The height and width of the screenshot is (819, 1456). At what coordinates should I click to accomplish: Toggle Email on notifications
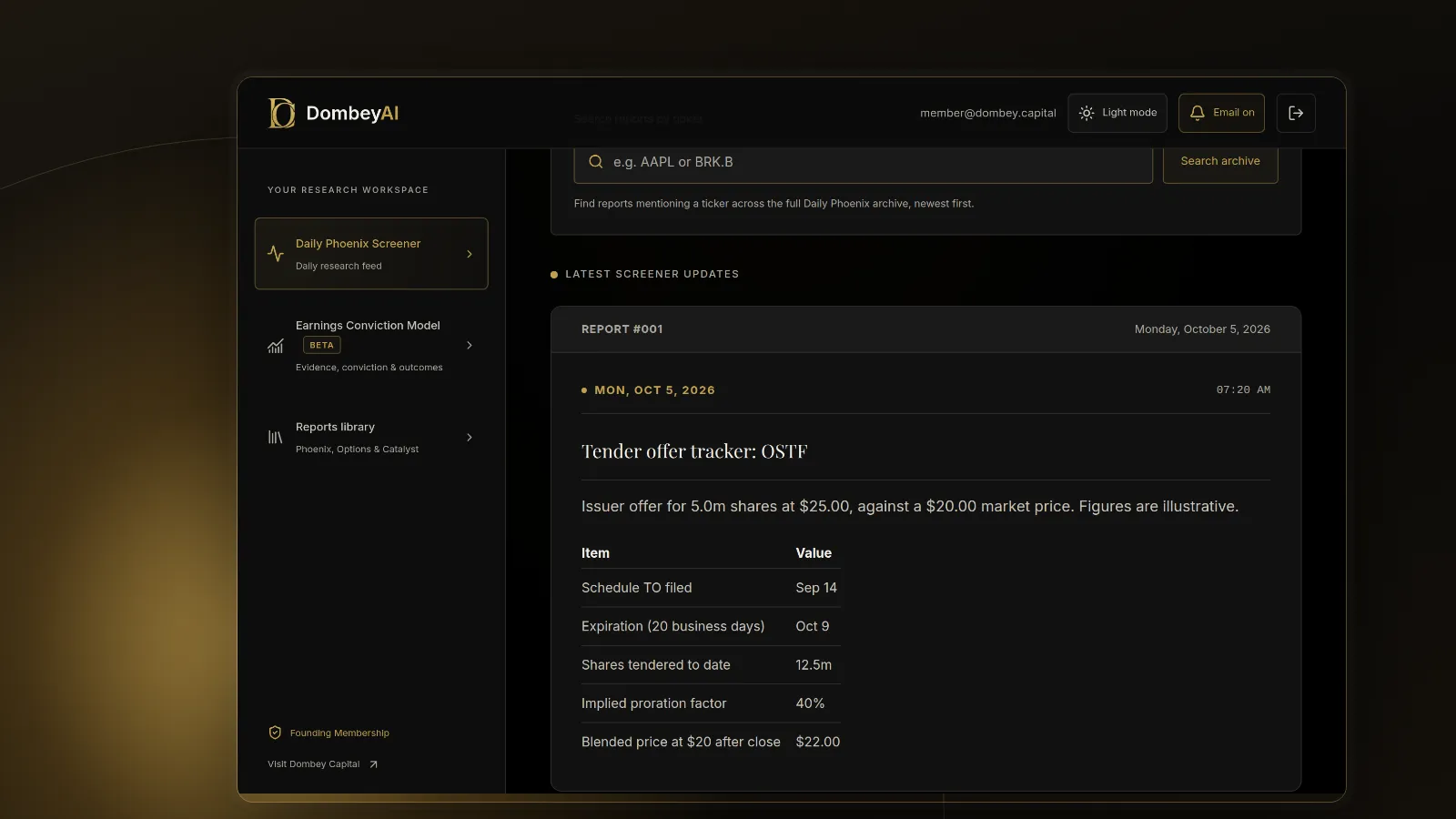click(x=1222, y=113)
